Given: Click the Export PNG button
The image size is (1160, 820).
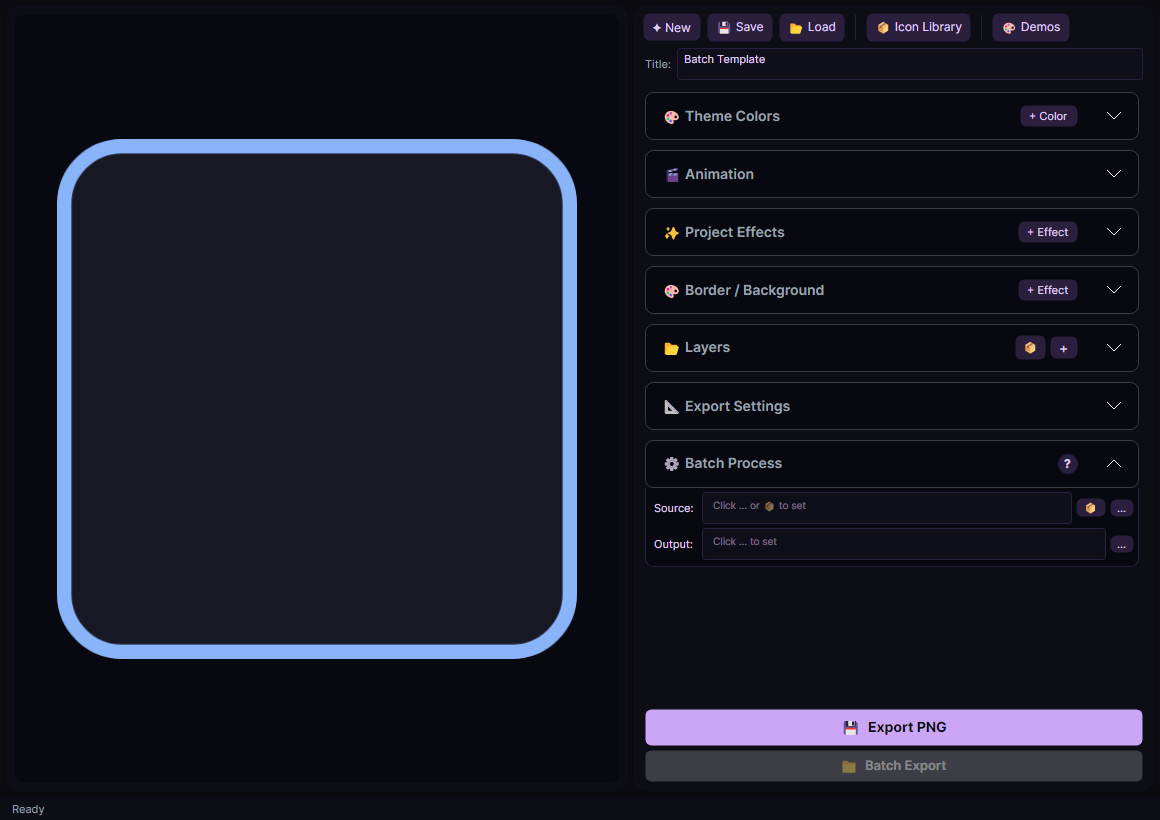Looking at the screenshot, I should (x=893, y=727).
